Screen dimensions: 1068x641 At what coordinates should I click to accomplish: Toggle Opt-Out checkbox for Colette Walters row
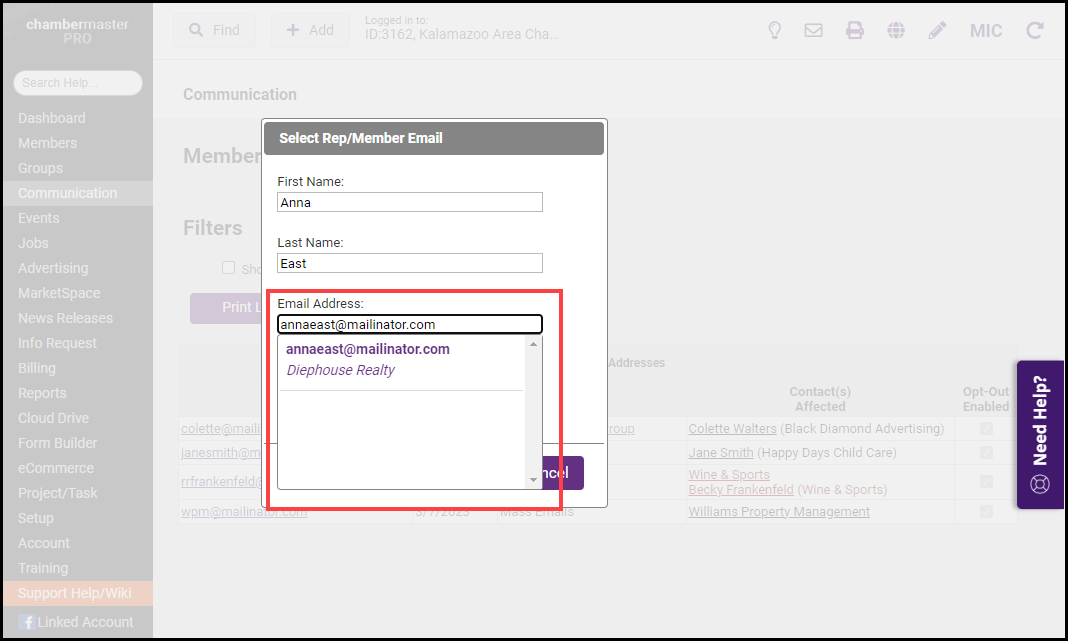987,428
